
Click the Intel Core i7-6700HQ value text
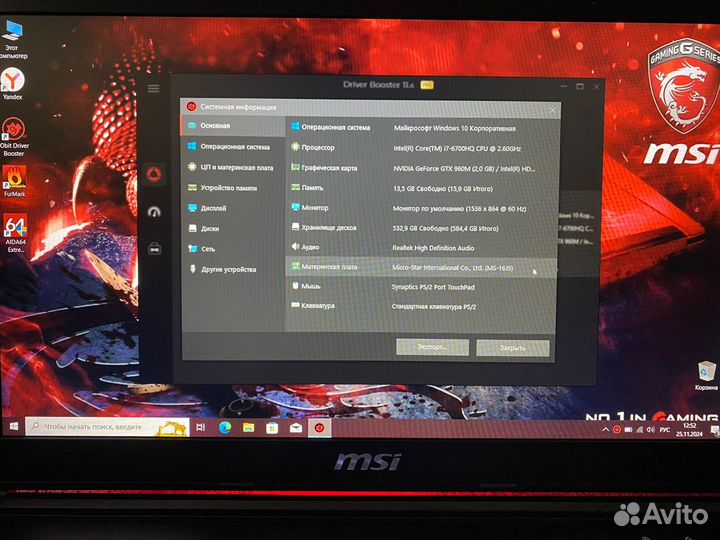coord(457,149)
